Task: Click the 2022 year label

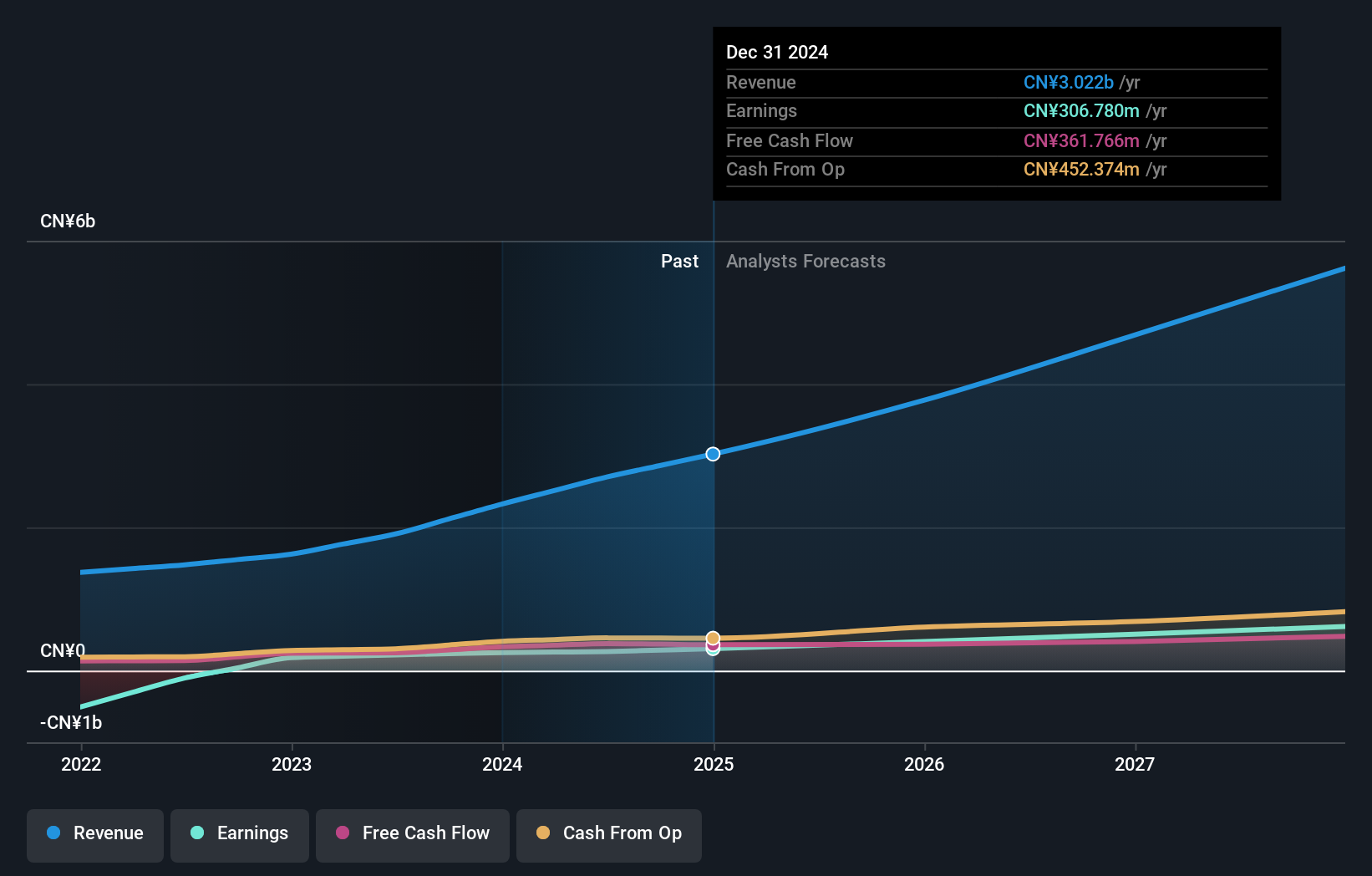Action: pos(80,764)
